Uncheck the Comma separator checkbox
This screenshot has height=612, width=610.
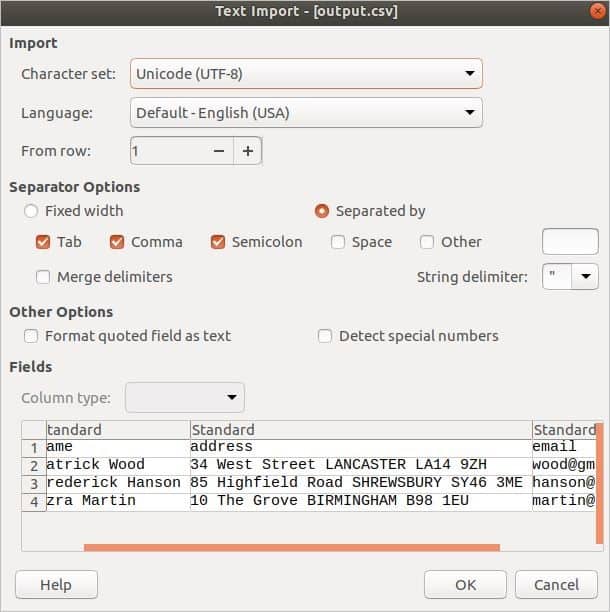[117, 242]
